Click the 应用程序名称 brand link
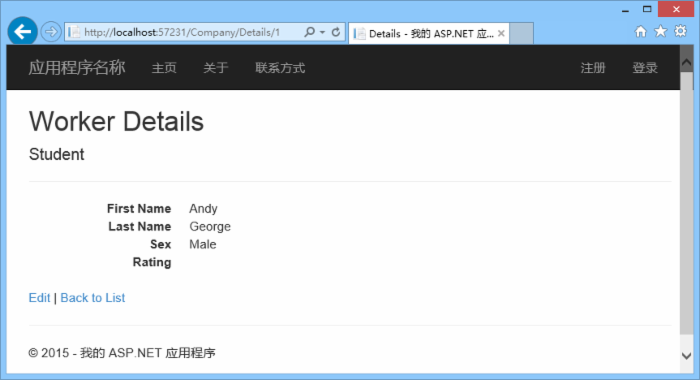This screenshot has width=700, height=380. coord(77,68)
